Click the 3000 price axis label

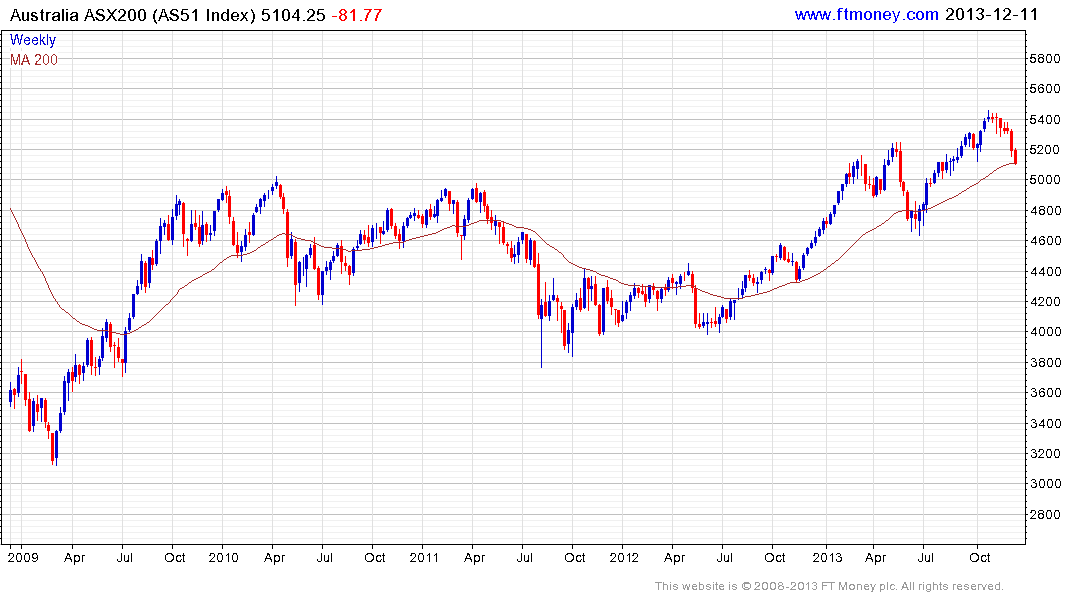pyautogui.click(x=1044, y=484)
